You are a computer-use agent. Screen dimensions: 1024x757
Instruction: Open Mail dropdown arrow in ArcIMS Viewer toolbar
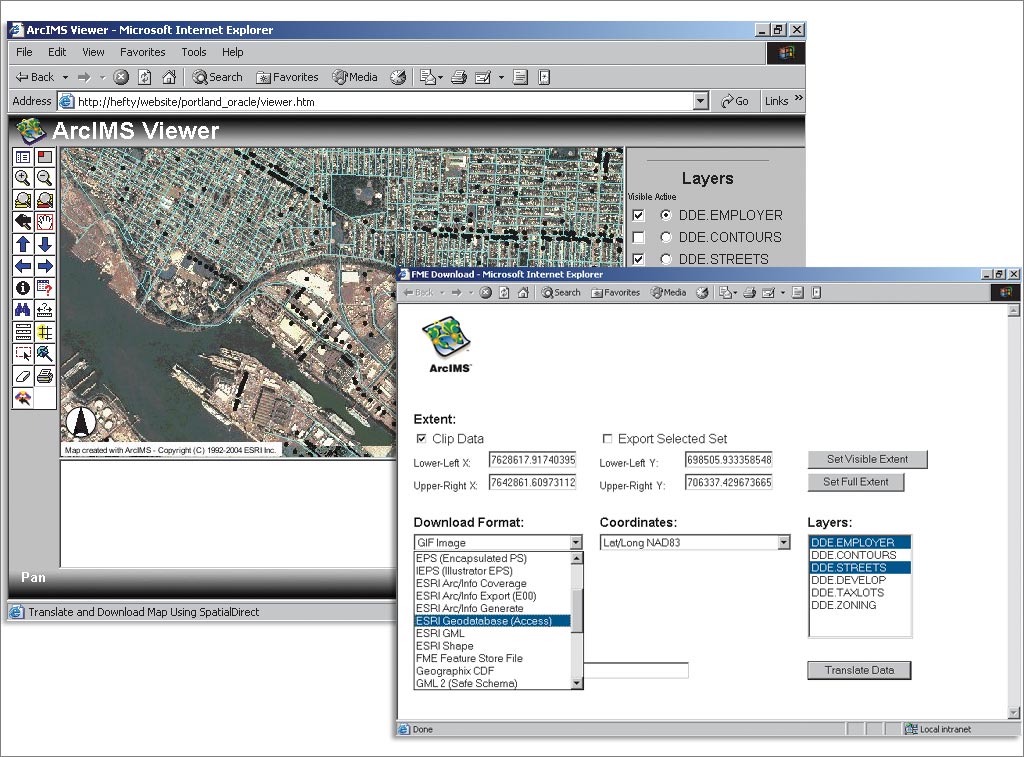click(440, 77)
